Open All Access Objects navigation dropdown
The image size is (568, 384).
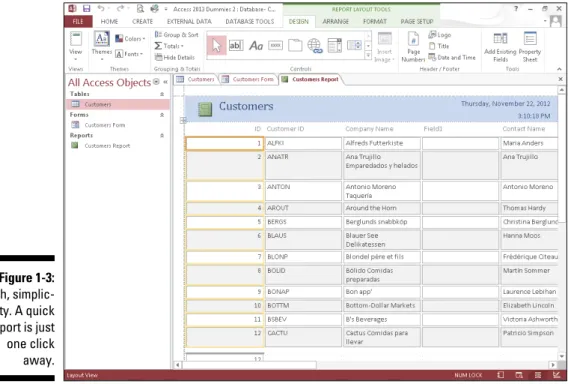(156, 82)
